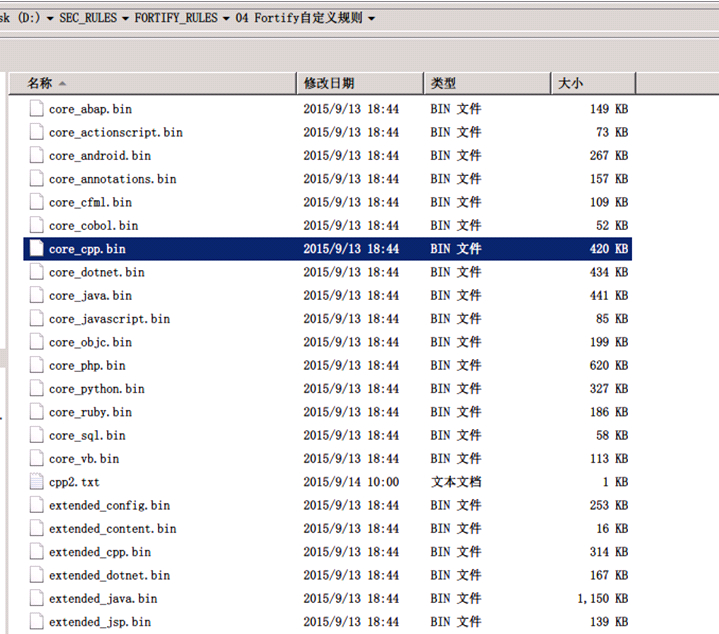719x634 pixels.
Task: Select the file name extended_dotnet.bin
Action: pyautogui.click(x=109, y=575)
